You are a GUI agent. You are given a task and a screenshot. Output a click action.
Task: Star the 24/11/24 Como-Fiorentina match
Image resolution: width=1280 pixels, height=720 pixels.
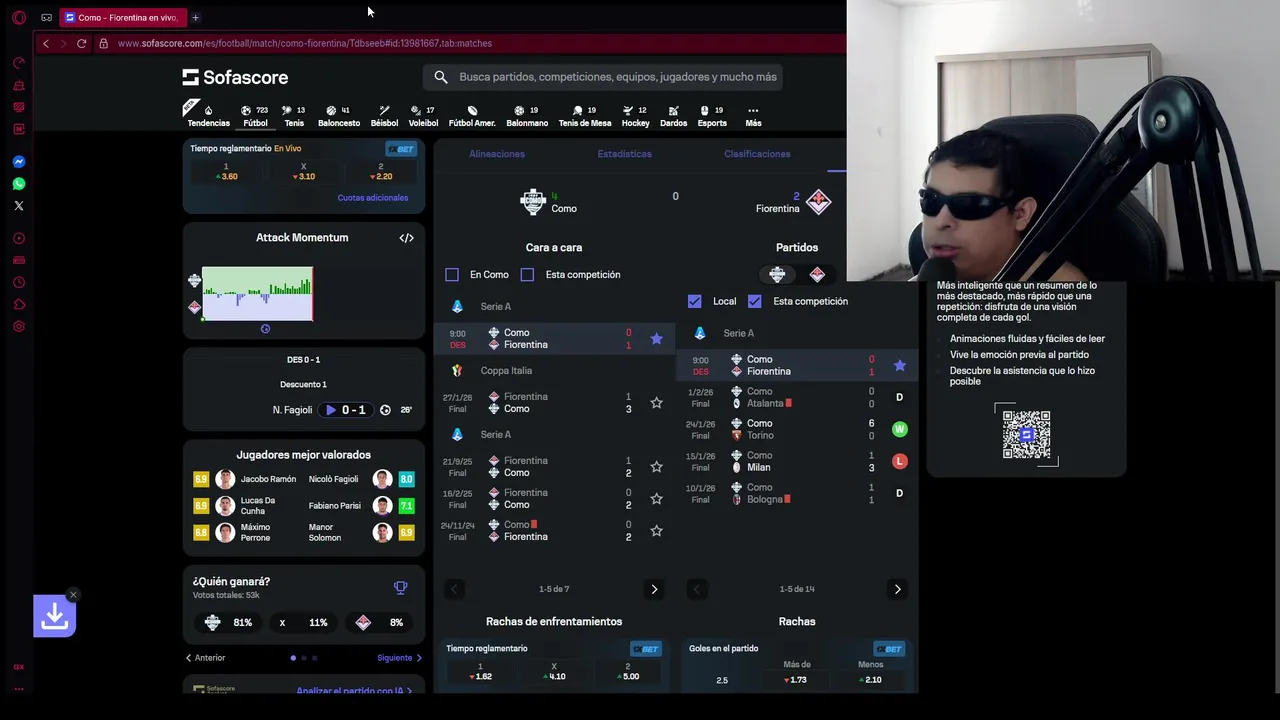click(656, 531)
